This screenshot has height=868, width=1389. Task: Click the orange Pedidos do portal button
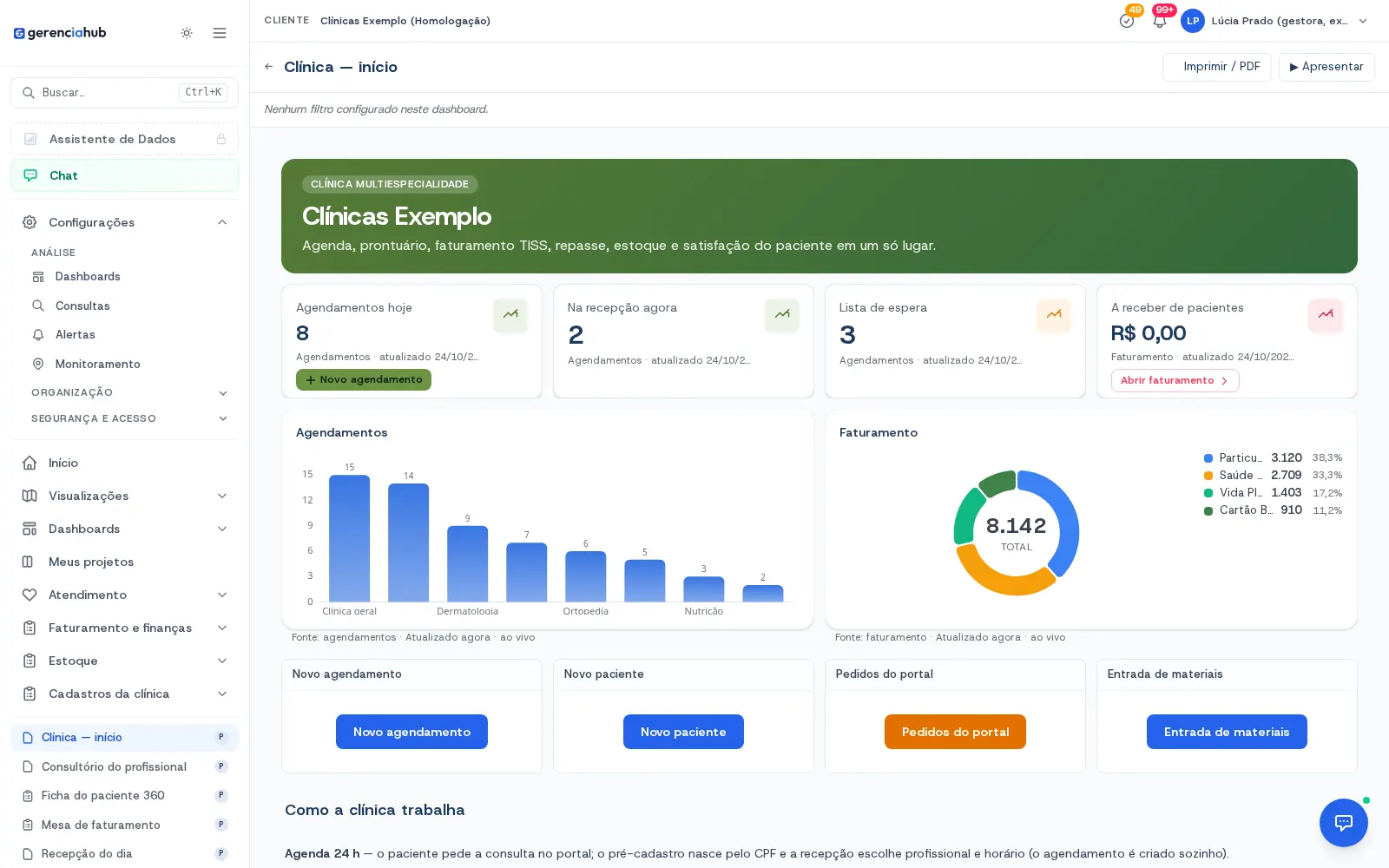pos(955,732)
